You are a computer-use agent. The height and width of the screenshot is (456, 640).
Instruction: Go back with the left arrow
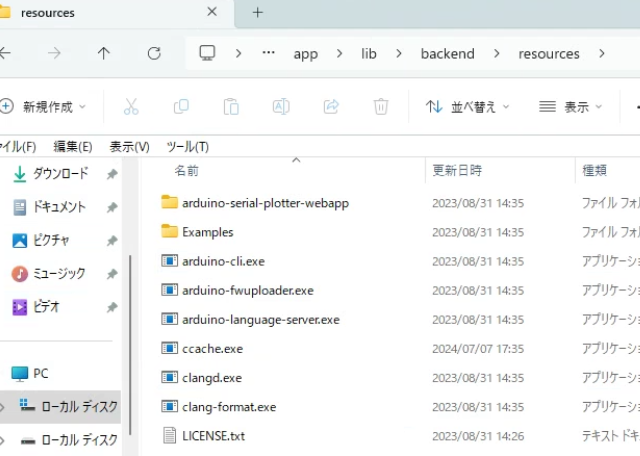point(5,53)
